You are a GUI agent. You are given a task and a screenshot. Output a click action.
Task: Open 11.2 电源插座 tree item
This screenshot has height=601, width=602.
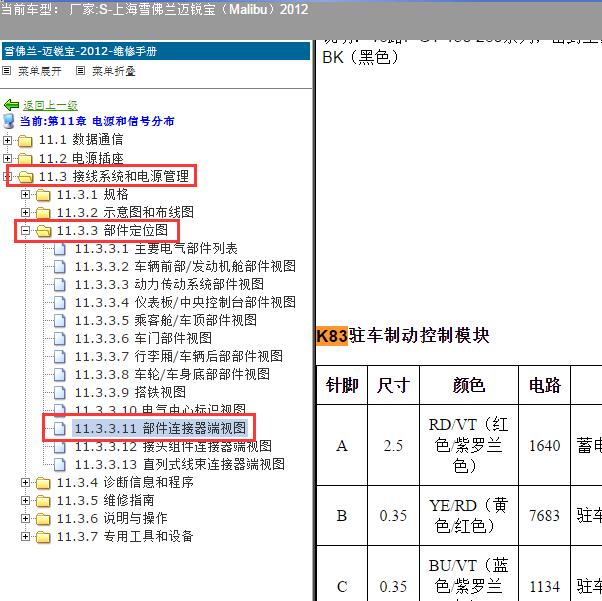tap(81, 158)
